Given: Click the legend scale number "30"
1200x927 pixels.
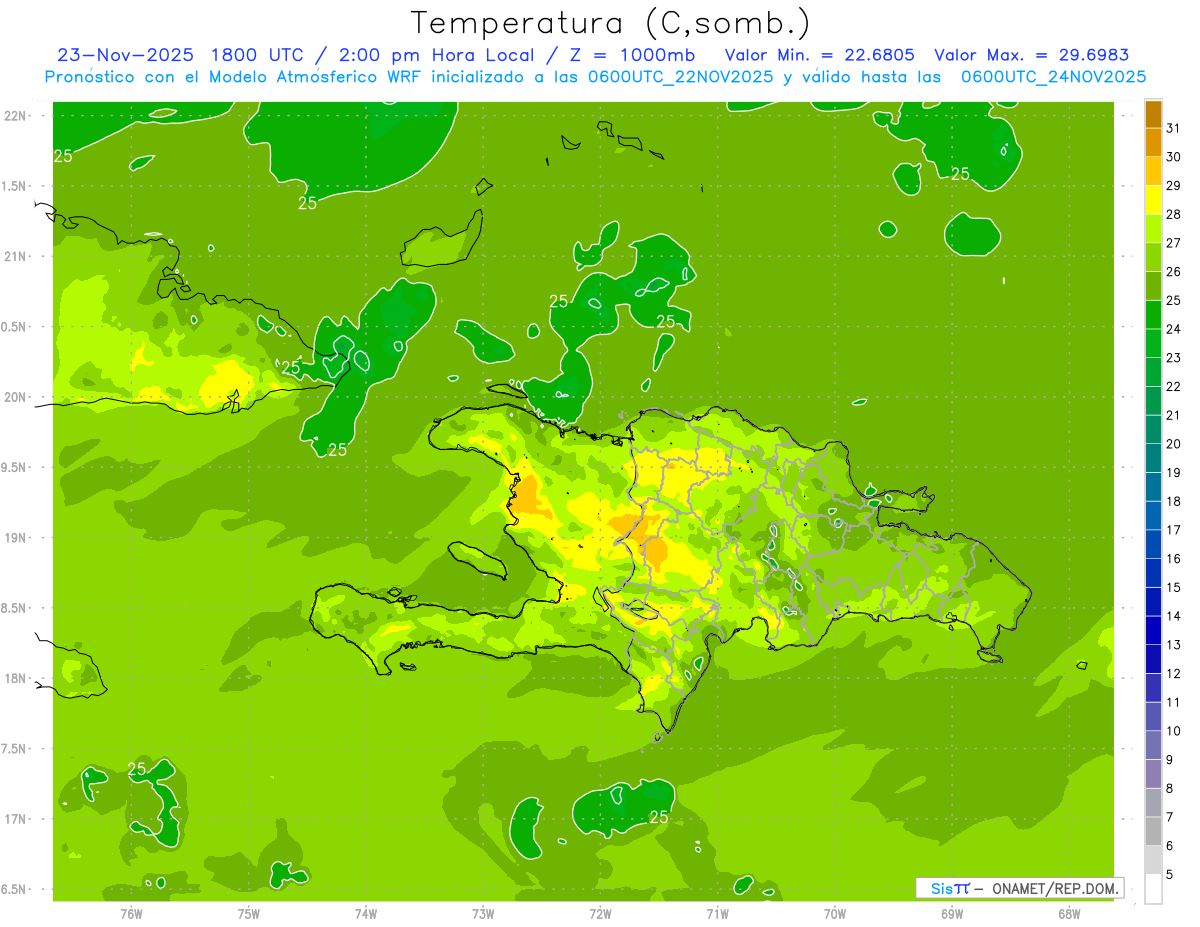Looking at the screenshot, I should [x=1174, y=157].
